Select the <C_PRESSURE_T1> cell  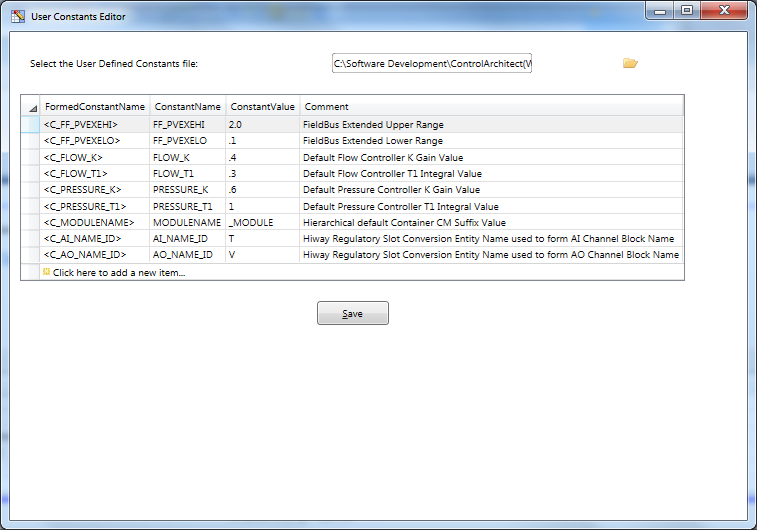[x=95, y=207]
